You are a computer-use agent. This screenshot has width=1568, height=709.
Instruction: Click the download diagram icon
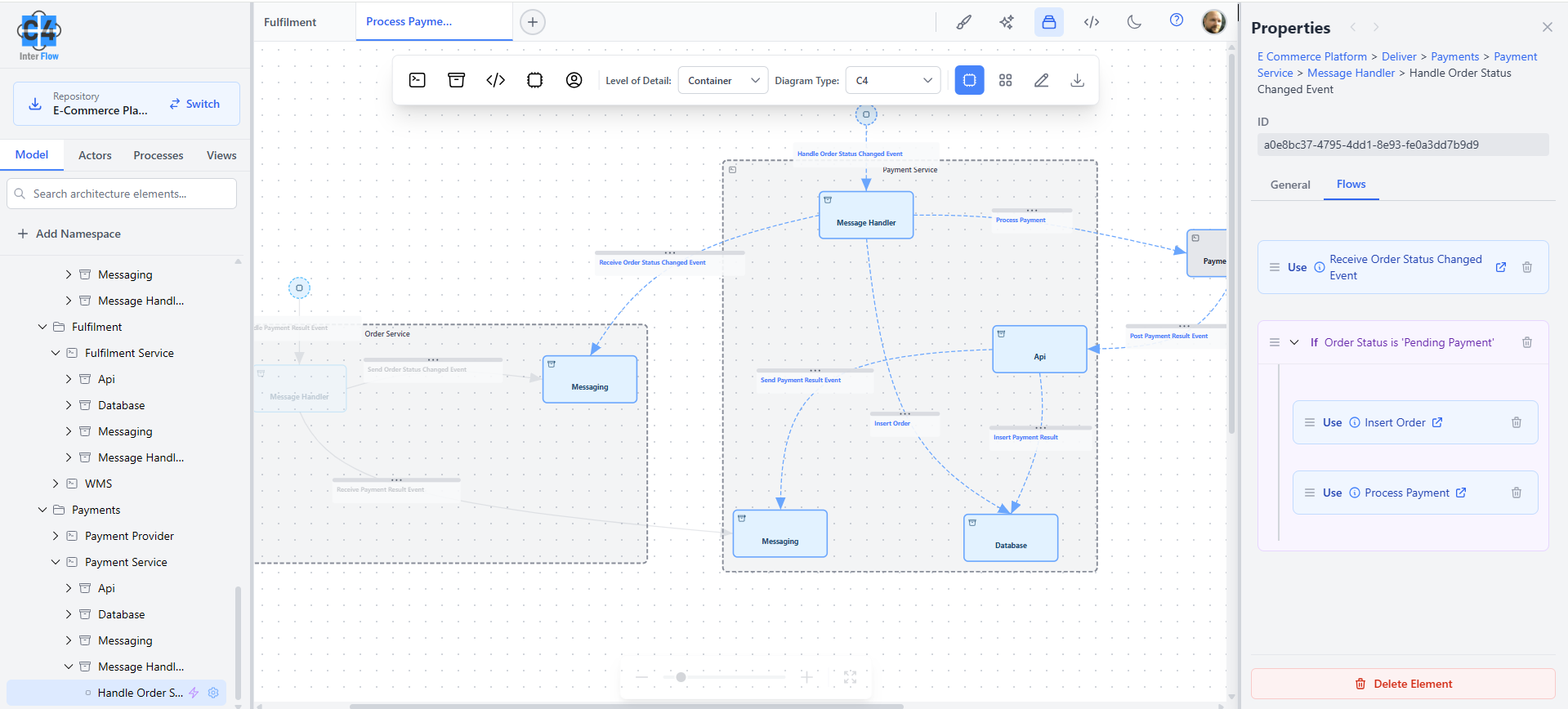point(1078,80)
